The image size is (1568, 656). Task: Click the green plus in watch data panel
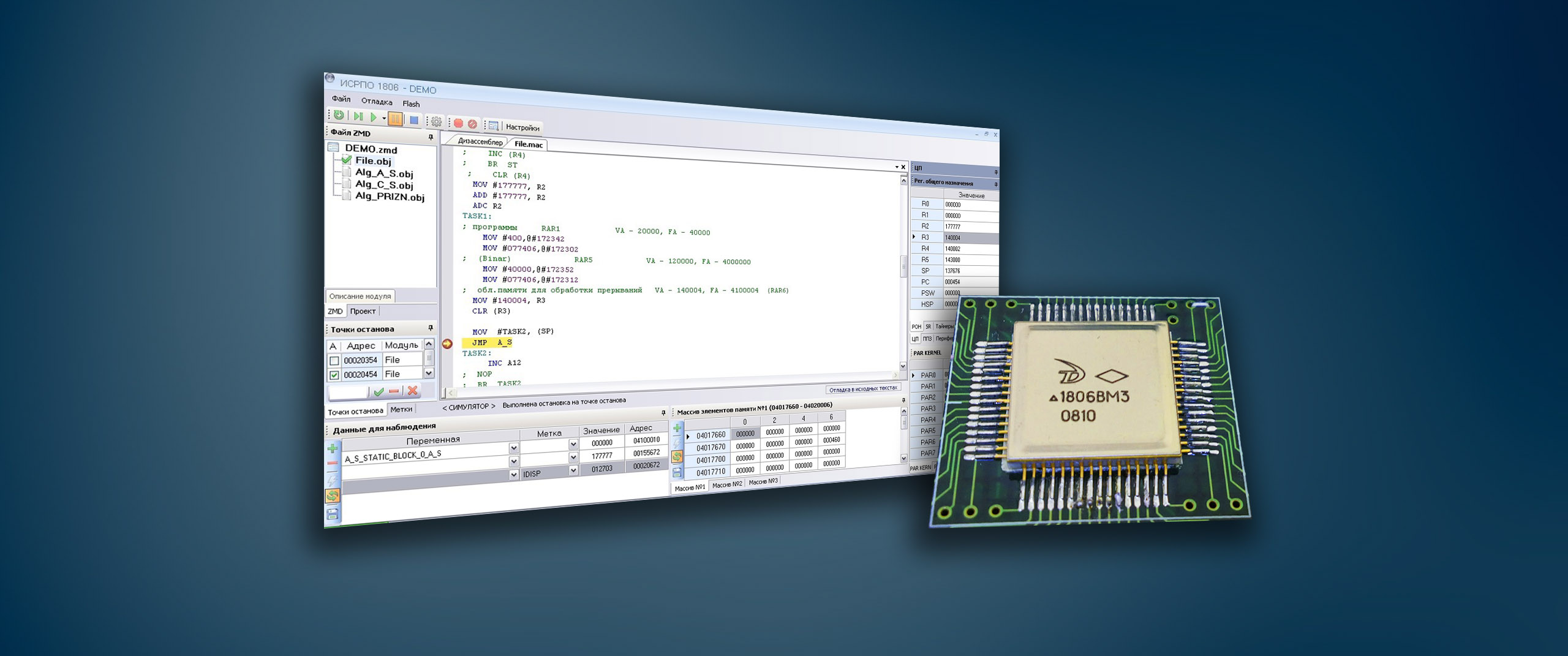(333, 449)
